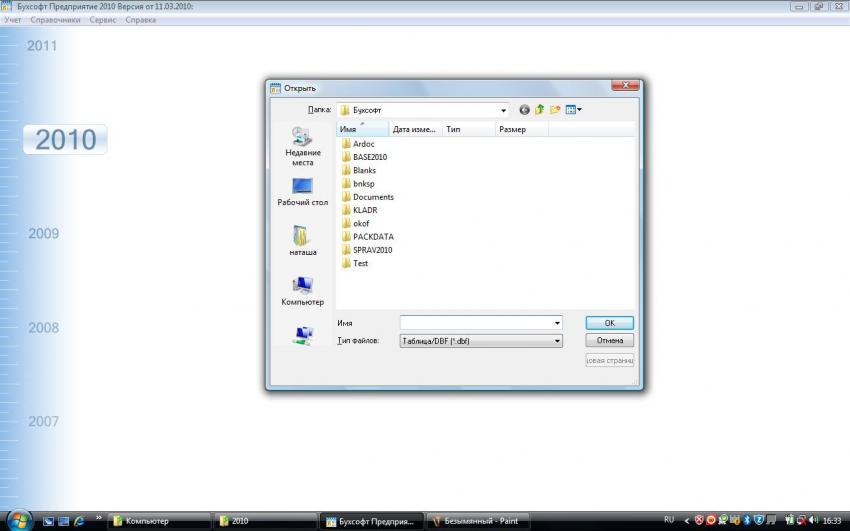Open Недавние места in the sidebar
Viewport: 850px width, 531px height.
[x=302, y=146]
